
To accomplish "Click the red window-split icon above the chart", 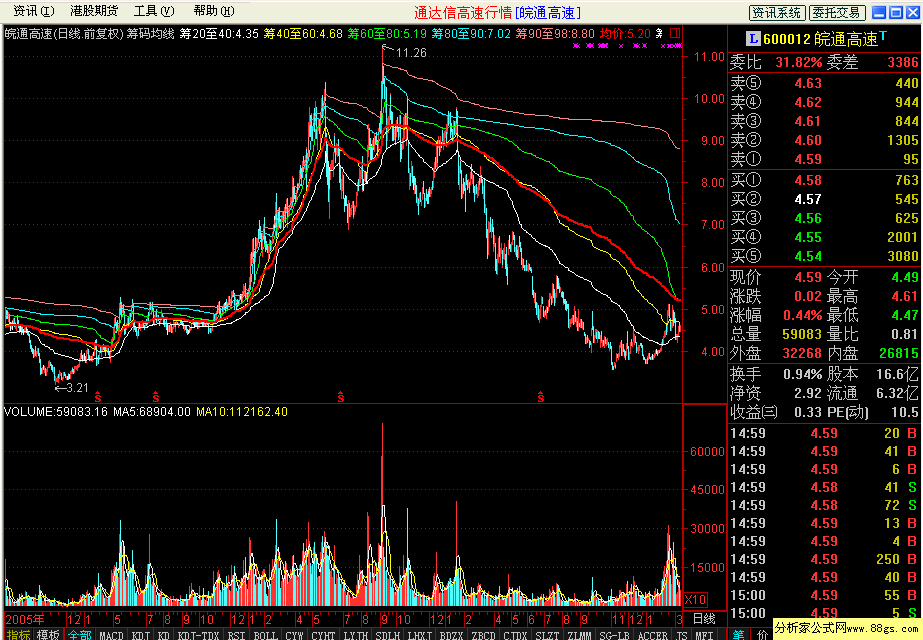I will (x=675, y=33).
